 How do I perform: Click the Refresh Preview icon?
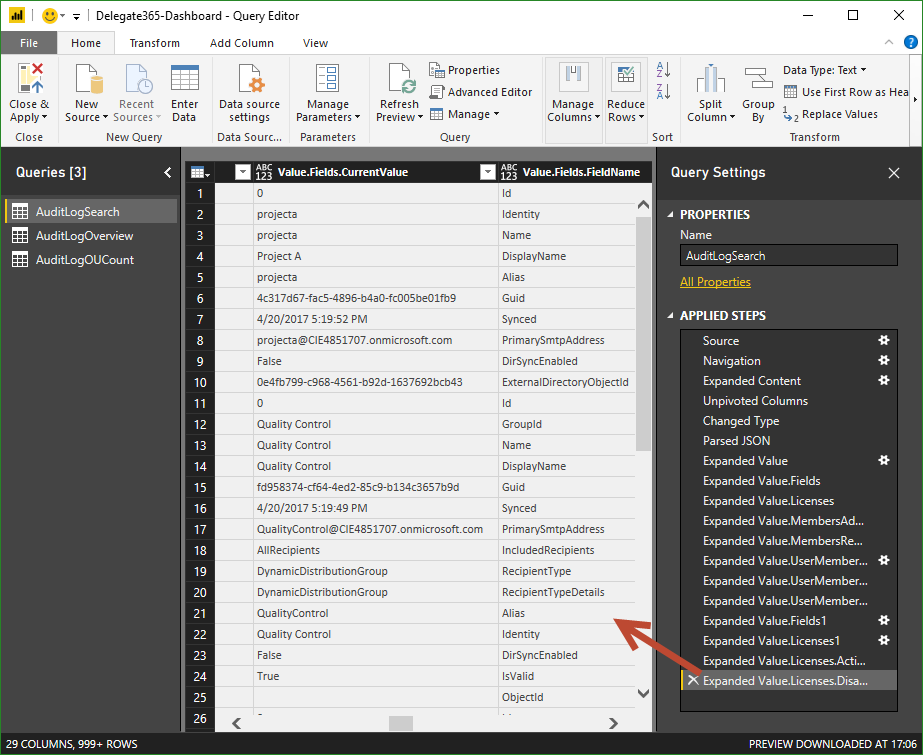coord(400,79)
